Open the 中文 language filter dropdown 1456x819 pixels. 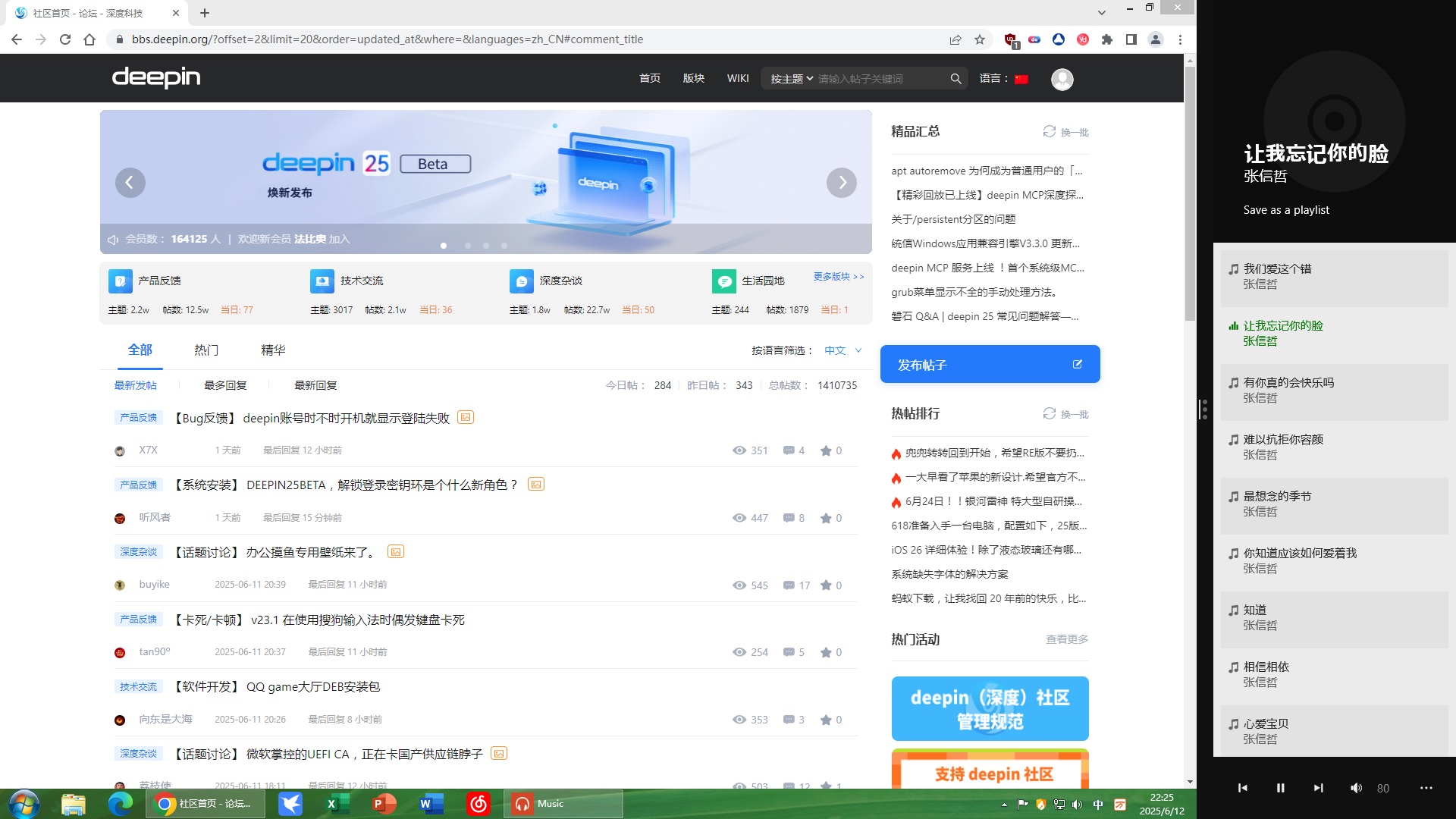point(843,350)
